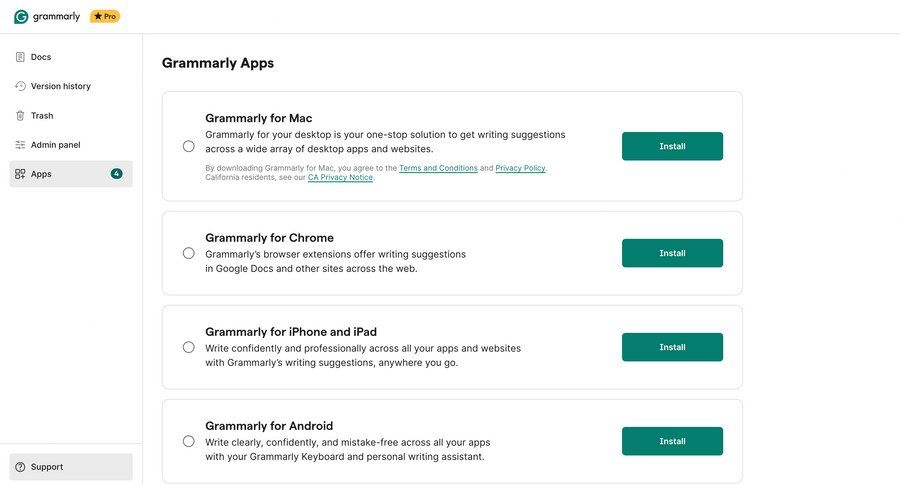This screenshot has height=484, width=900.
Task: Click the Admin panel sliders icon
Action: point(20,145)
